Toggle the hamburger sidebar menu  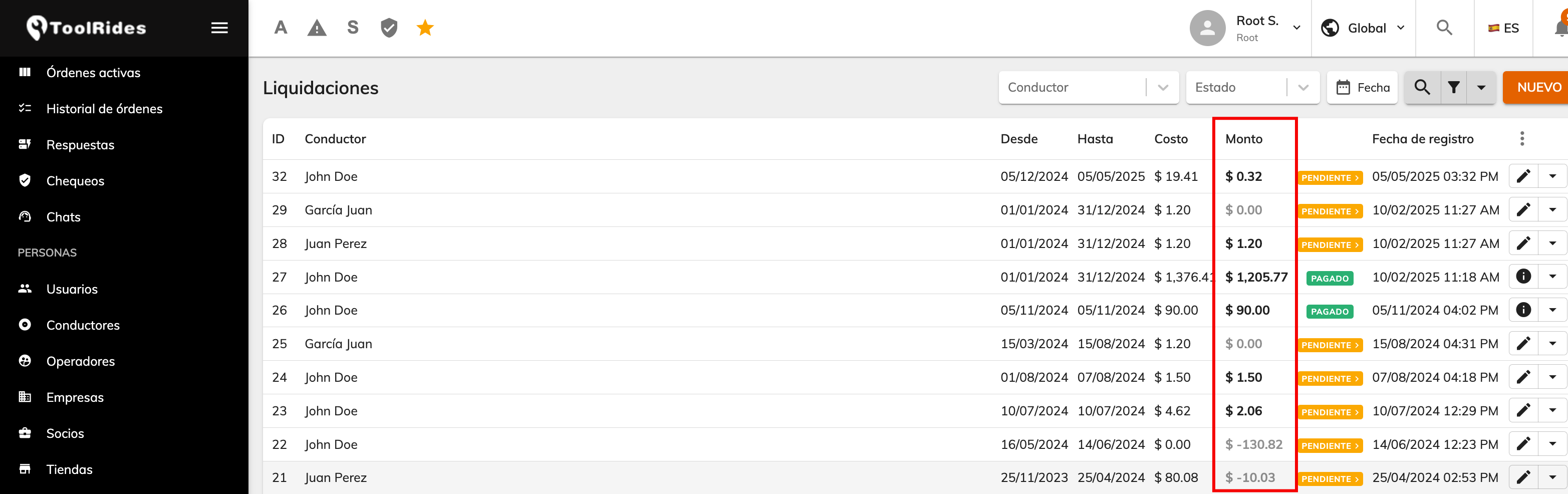(x=219, y=28)
